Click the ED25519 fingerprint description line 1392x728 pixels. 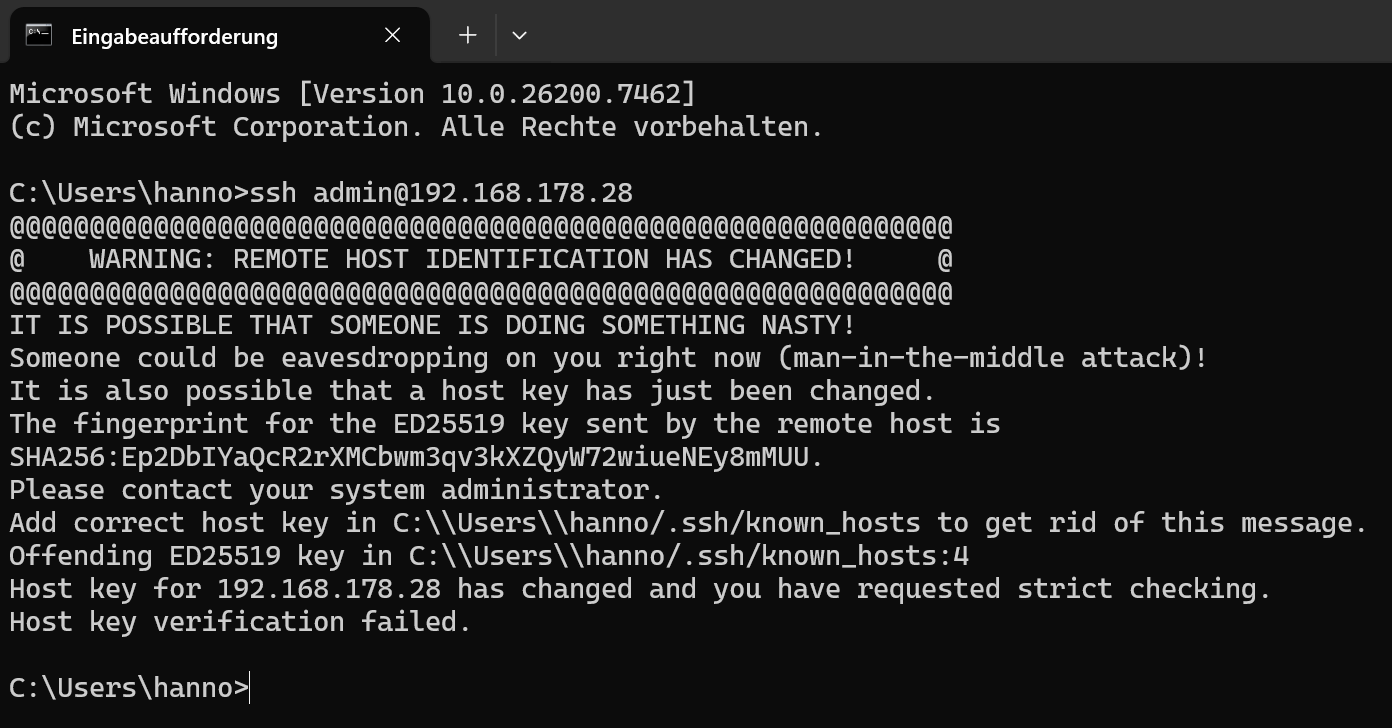click(x=504, y=424)
